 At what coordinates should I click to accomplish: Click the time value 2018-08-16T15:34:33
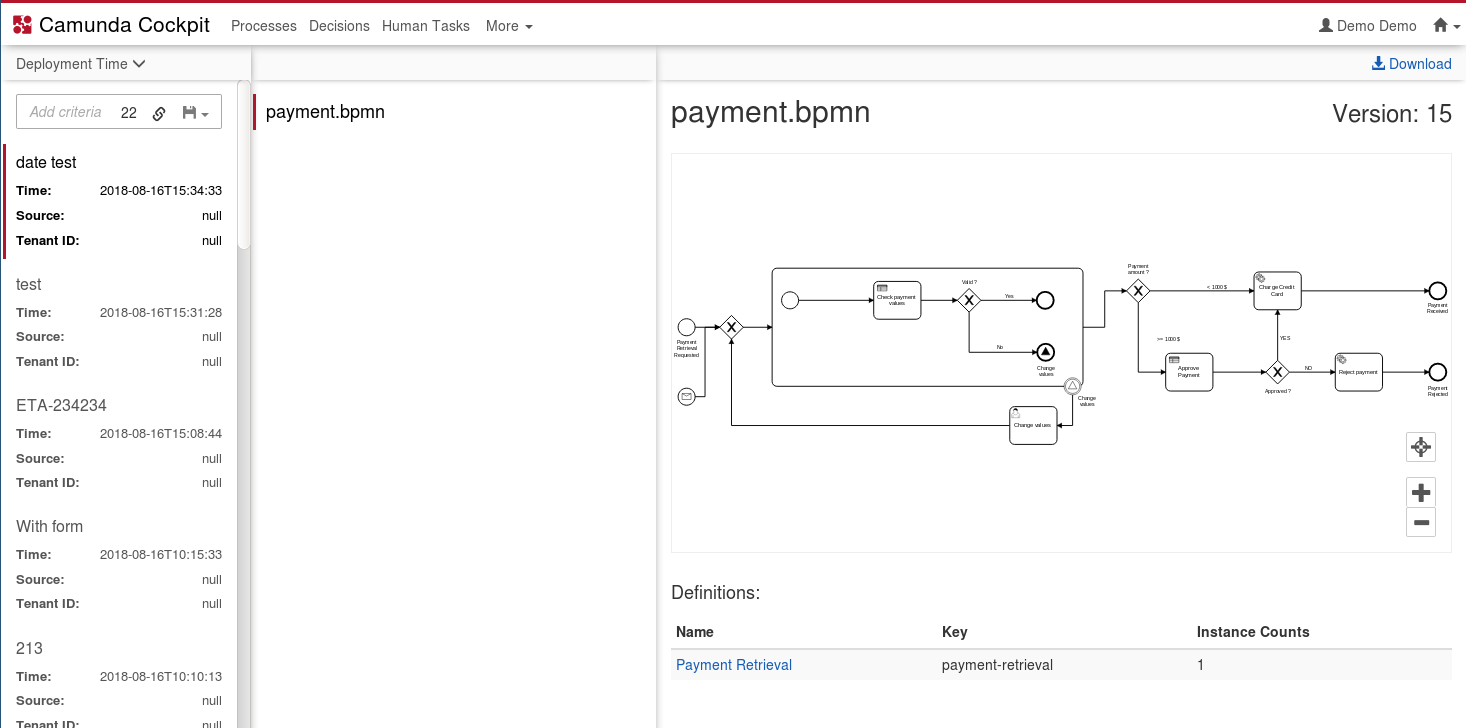[161, 191]
